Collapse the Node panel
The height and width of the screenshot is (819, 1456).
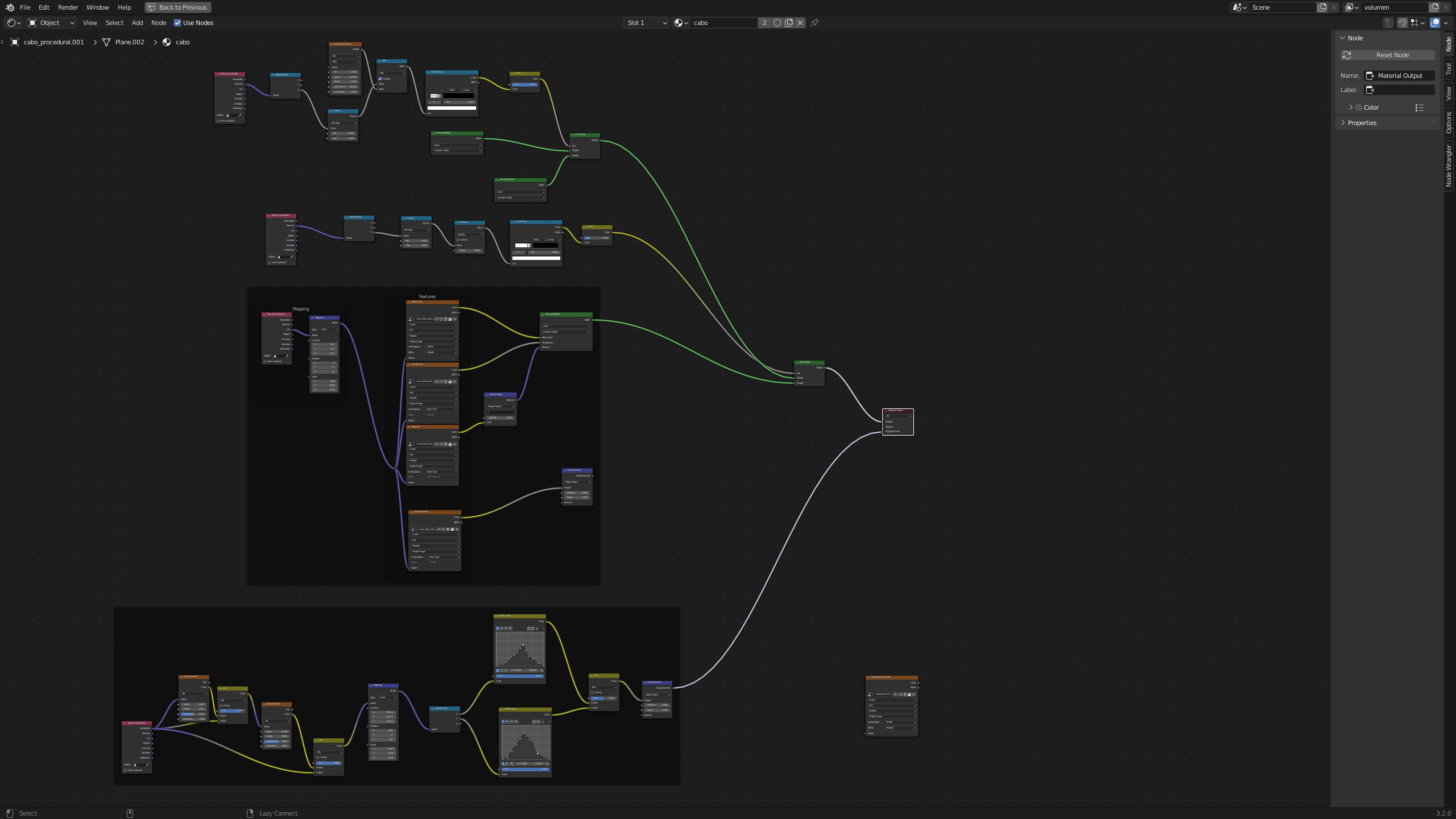click(1343, 38)
